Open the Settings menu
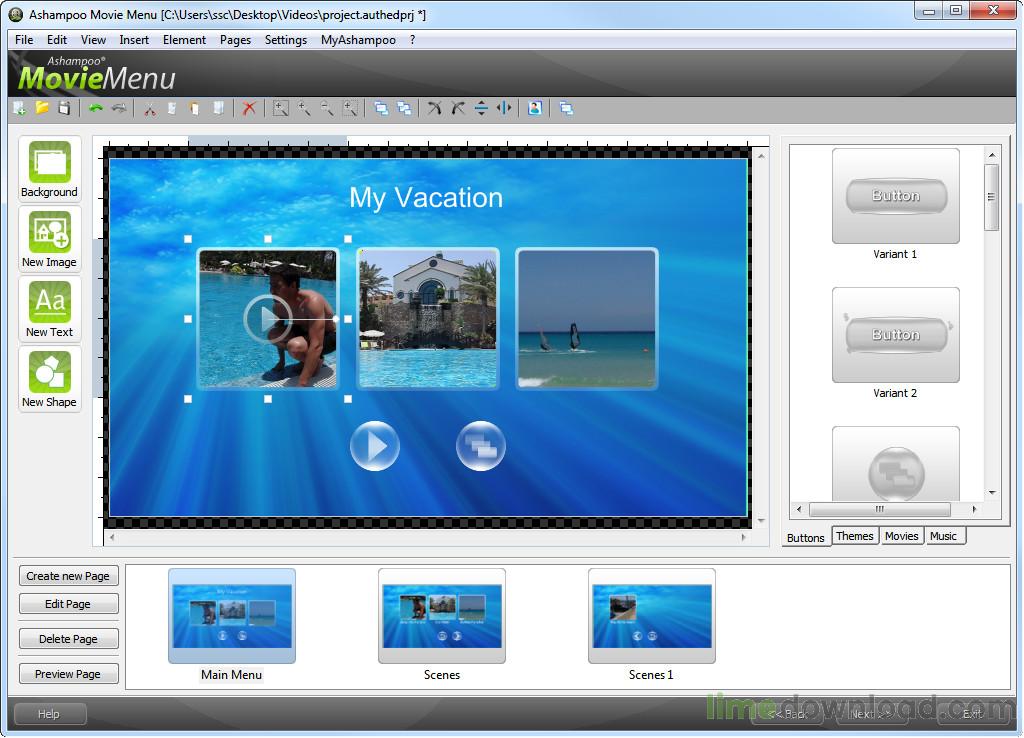1024x738 pixels. pos(285,40)
